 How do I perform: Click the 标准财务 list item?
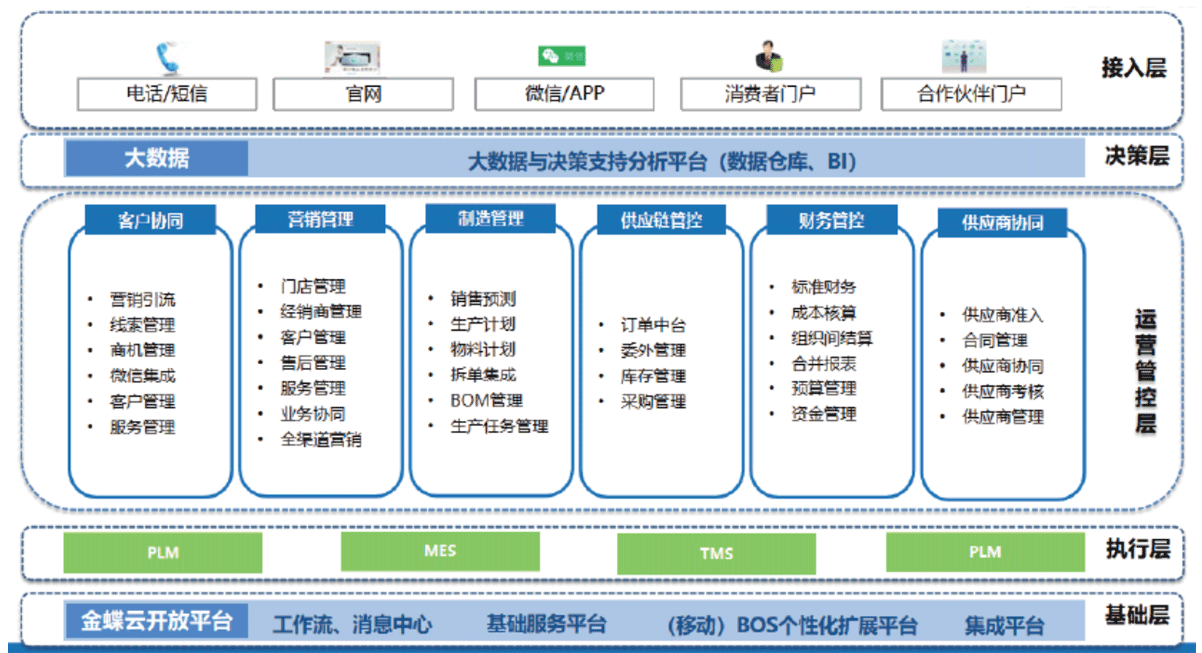click(823, 287)
